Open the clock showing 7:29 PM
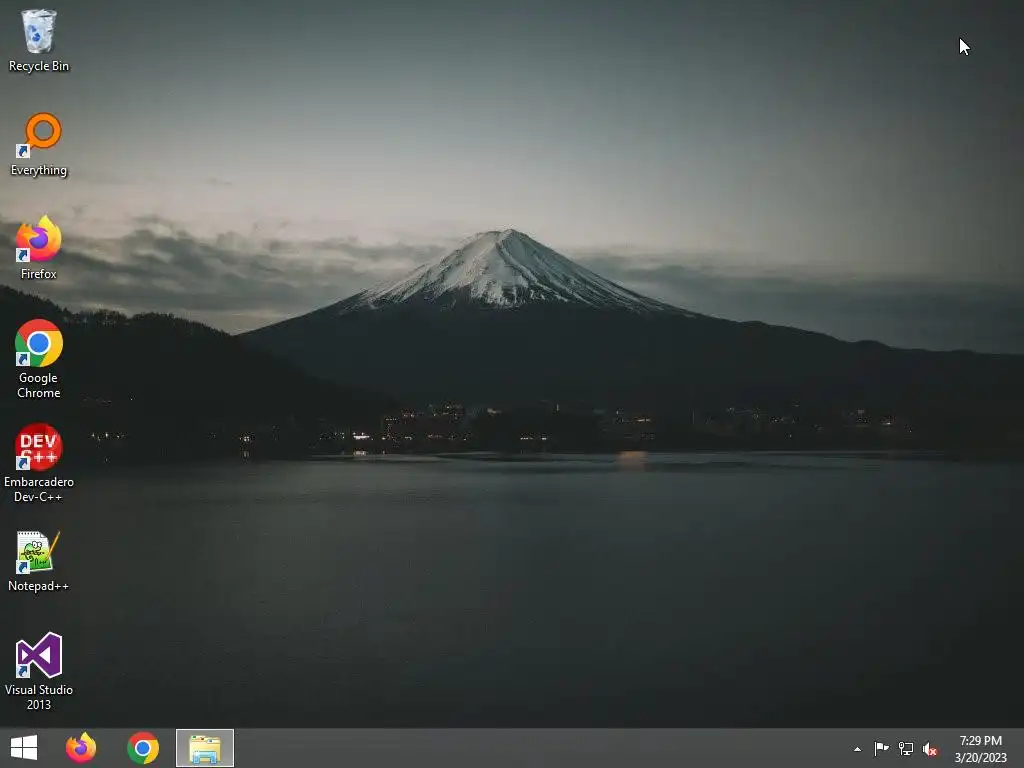 [x=980, y=748]
